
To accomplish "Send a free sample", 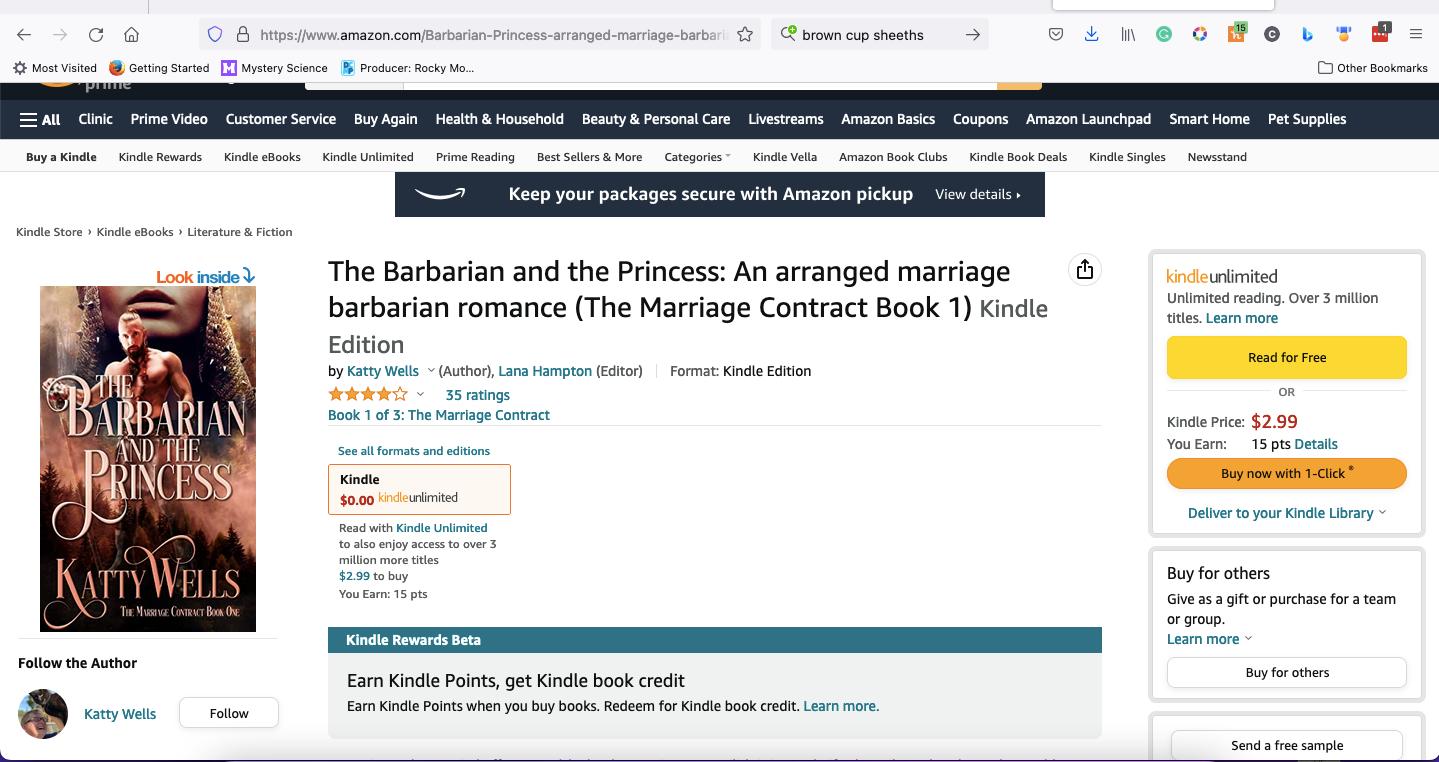I will tap(1287, 745).
